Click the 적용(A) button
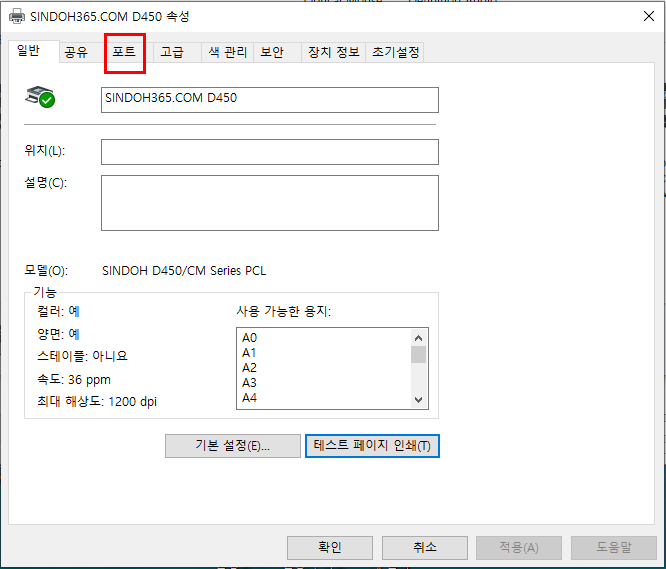This screenshot has width=666, height=569. pos(519,548)
